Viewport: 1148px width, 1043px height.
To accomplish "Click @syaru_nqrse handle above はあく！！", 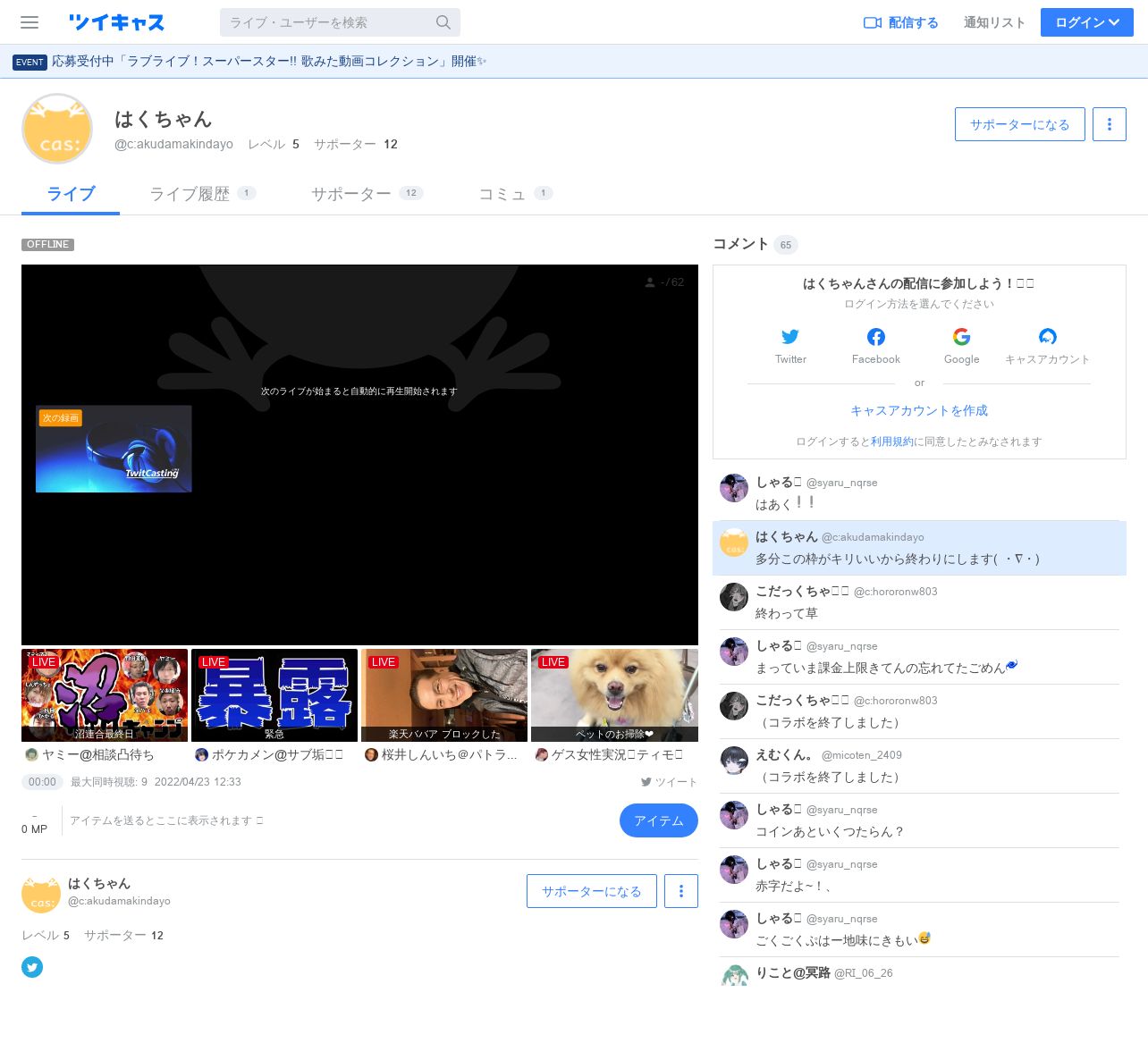I will pos(842,483).
